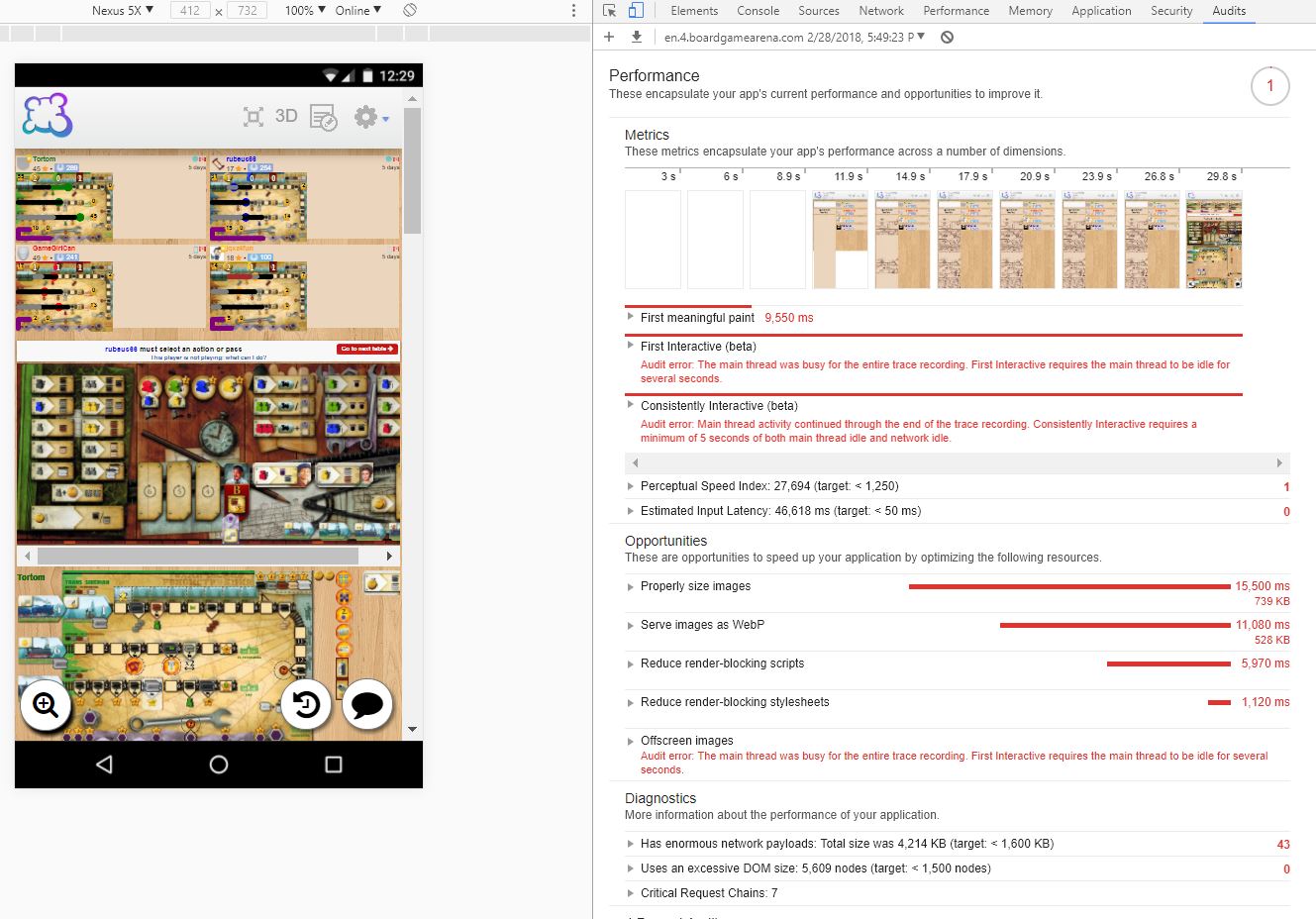Click the rotate device orientation icon
Screen dimensions: 1316x919
click(x=410, y=10)
